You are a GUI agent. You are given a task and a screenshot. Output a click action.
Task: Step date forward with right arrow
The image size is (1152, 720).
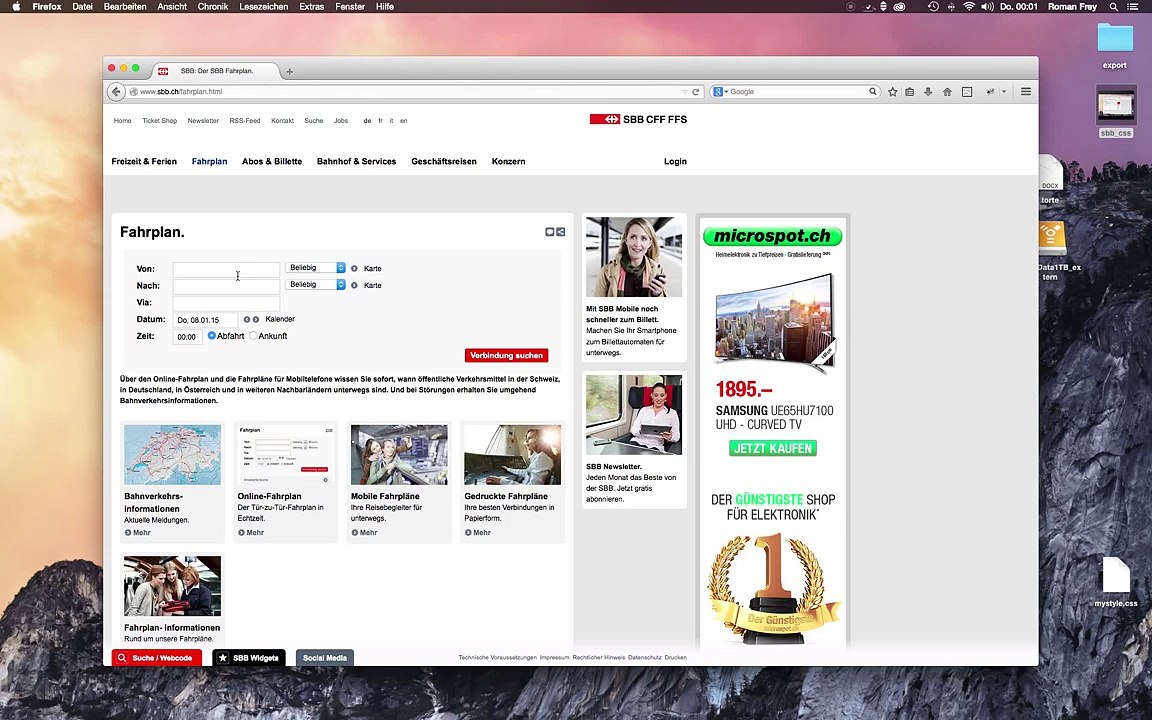tap(256, 320)
